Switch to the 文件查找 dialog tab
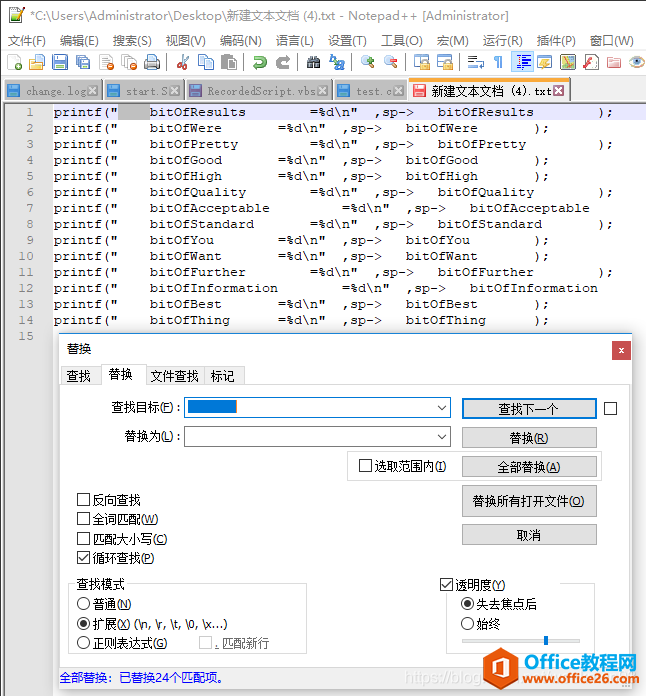The height and width of the screenshot is (696, 646). click(x=174, y=376)
